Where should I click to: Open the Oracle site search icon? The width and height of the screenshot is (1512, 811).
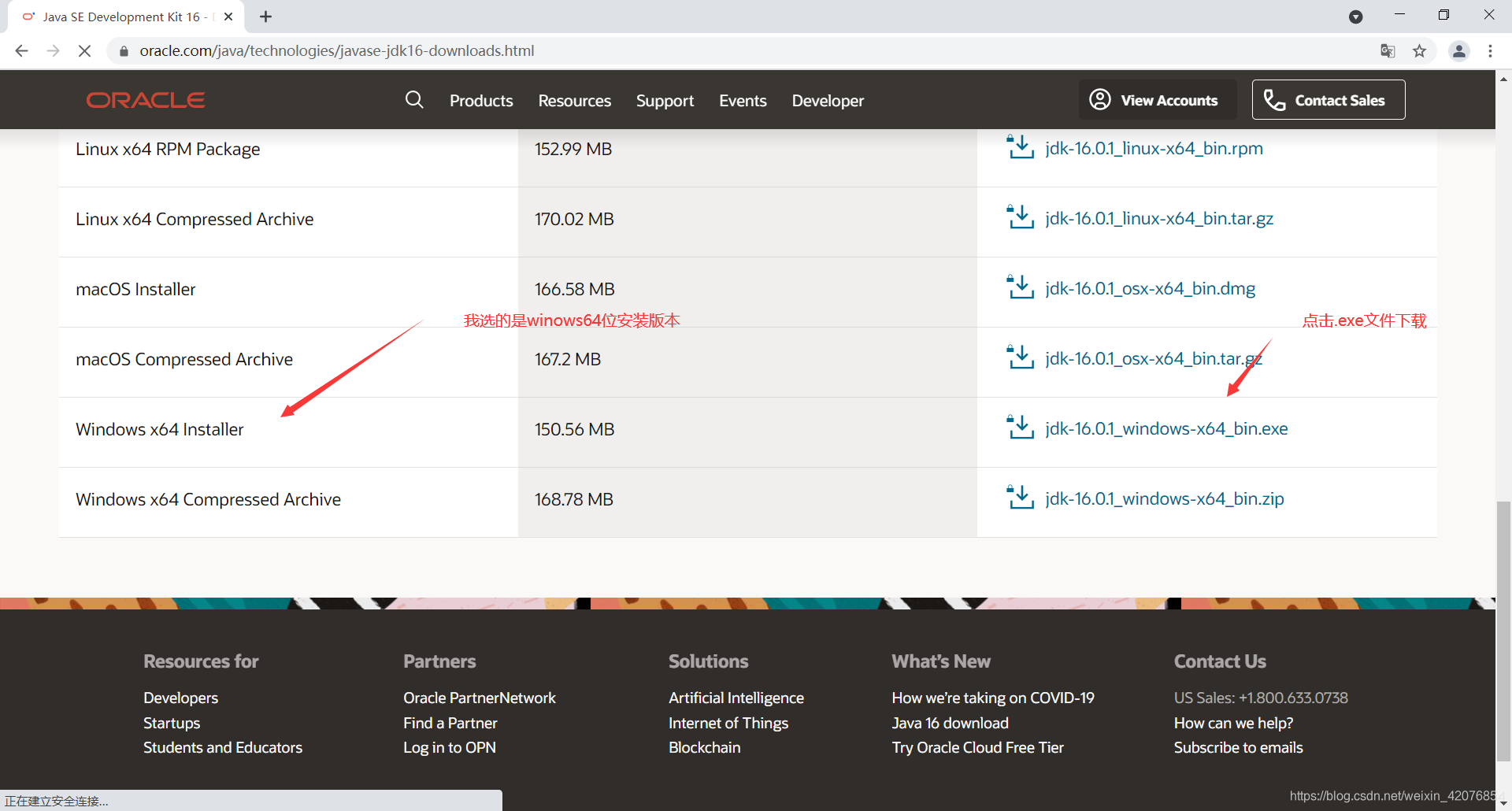pos(414,100)
